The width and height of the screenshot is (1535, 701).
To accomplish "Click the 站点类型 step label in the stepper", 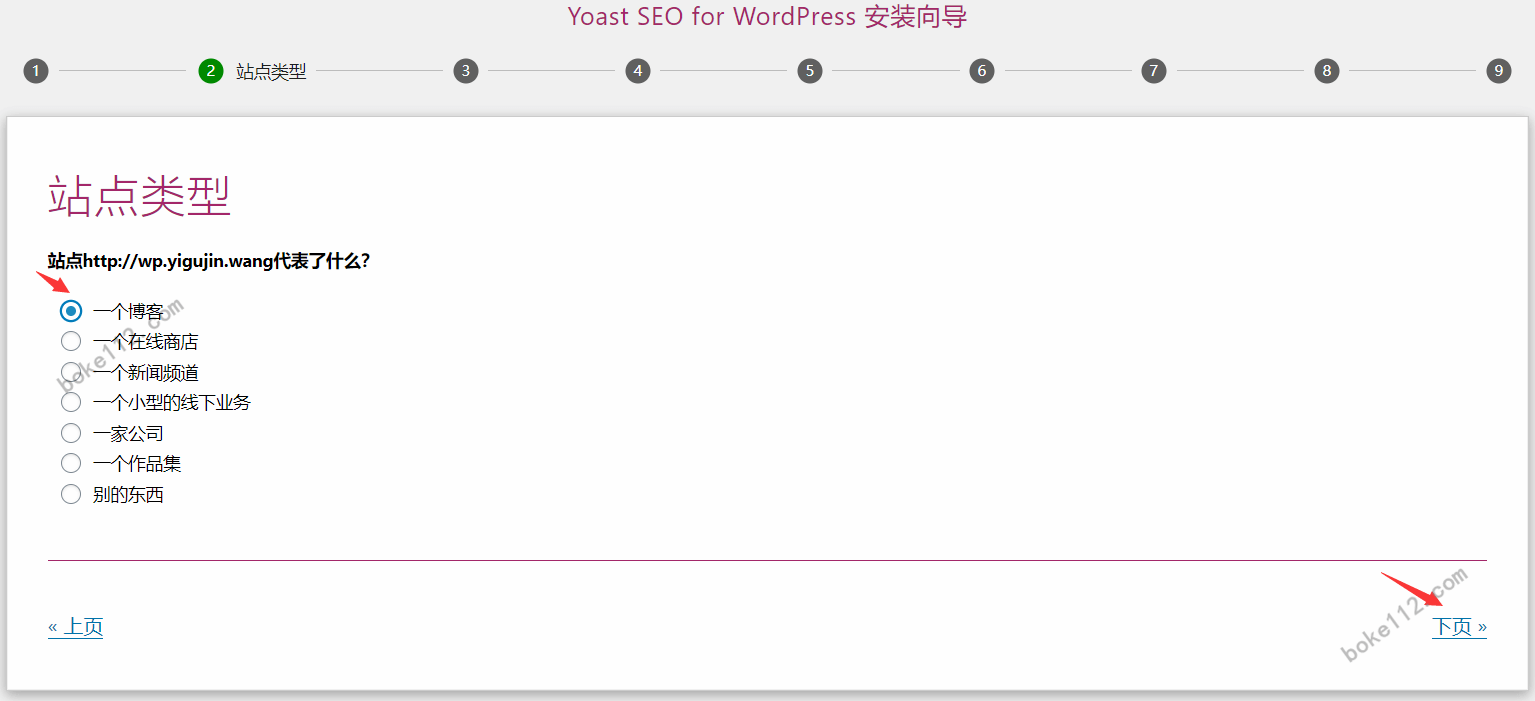I will 271,72.
